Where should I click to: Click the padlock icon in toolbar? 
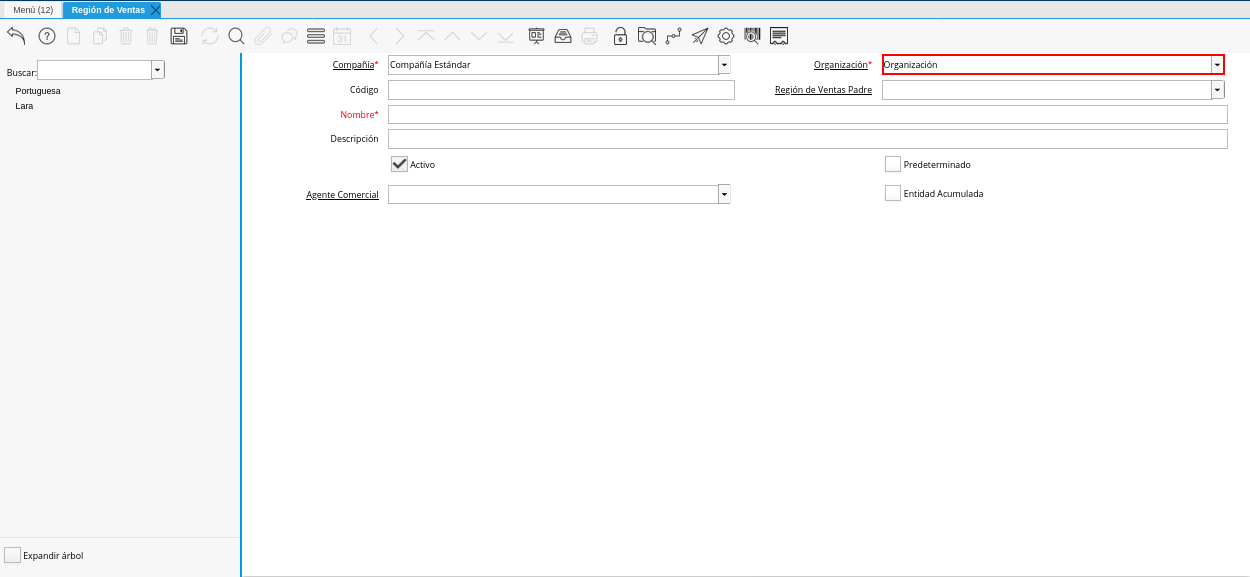(620, 36)
